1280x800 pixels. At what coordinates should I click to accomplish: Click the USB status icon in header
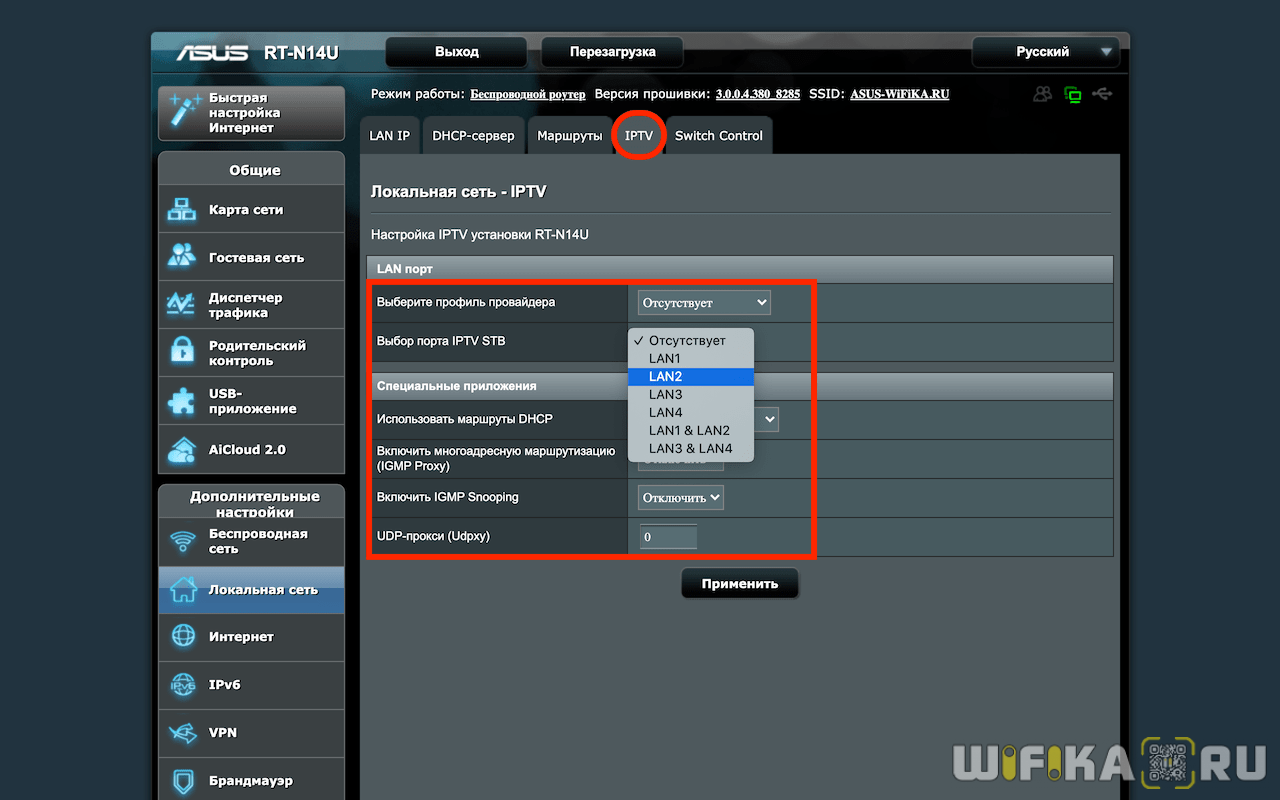click(x=1102, y=94)
